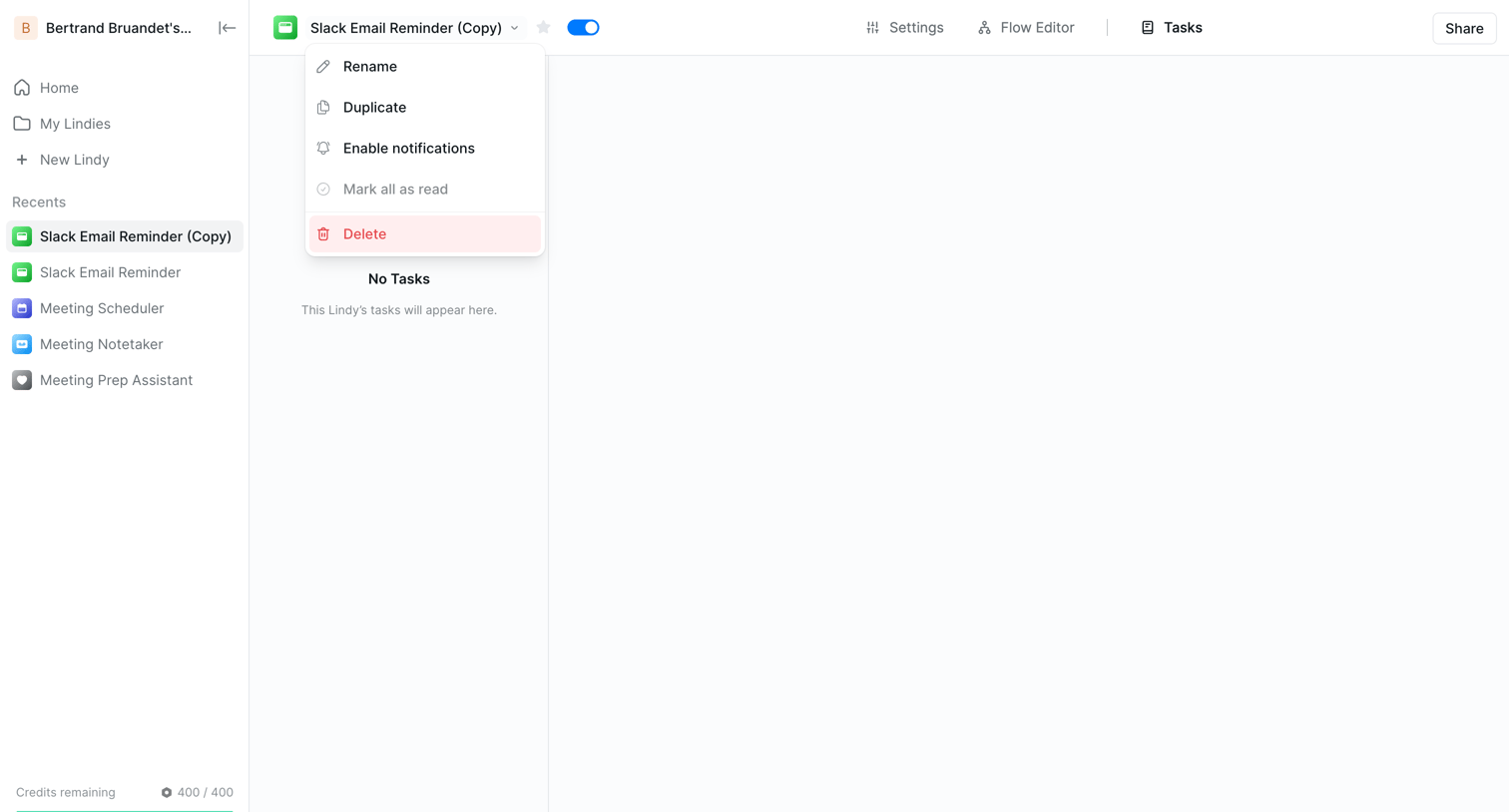Click the No Tasks heading
1509x812 pixels.
399,279
